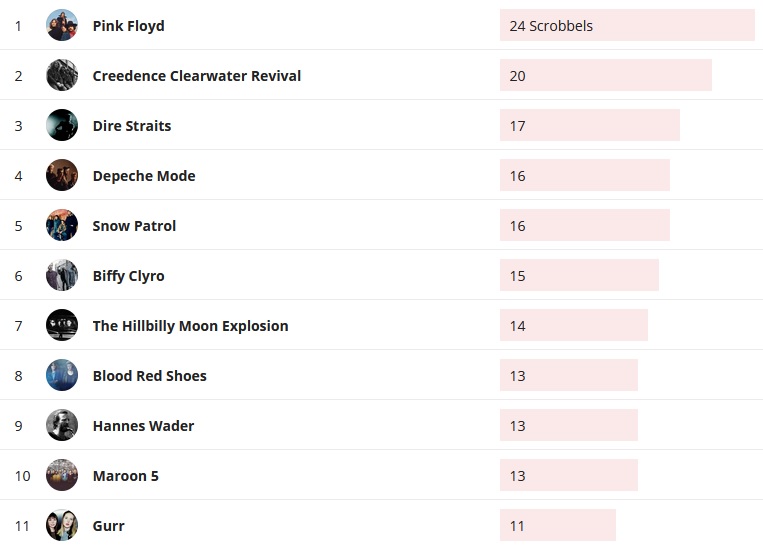This screenshot has width=763, height=548.
Task: Click Gurr's 11 scrobbles bar
Action: point(557,526)
